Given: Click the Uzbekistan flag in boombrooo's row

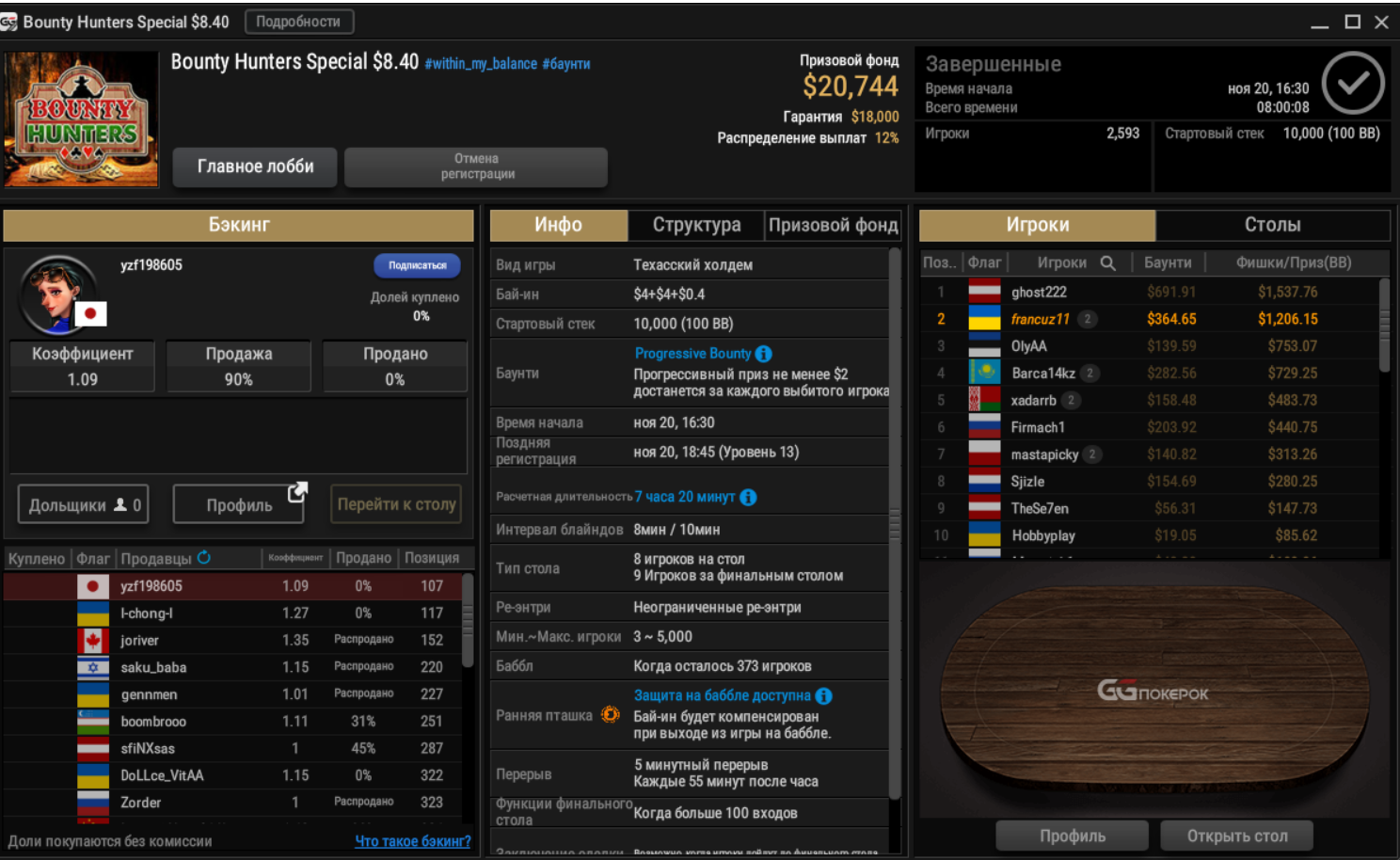Looking at the screenshot, I should pos(92,722).
